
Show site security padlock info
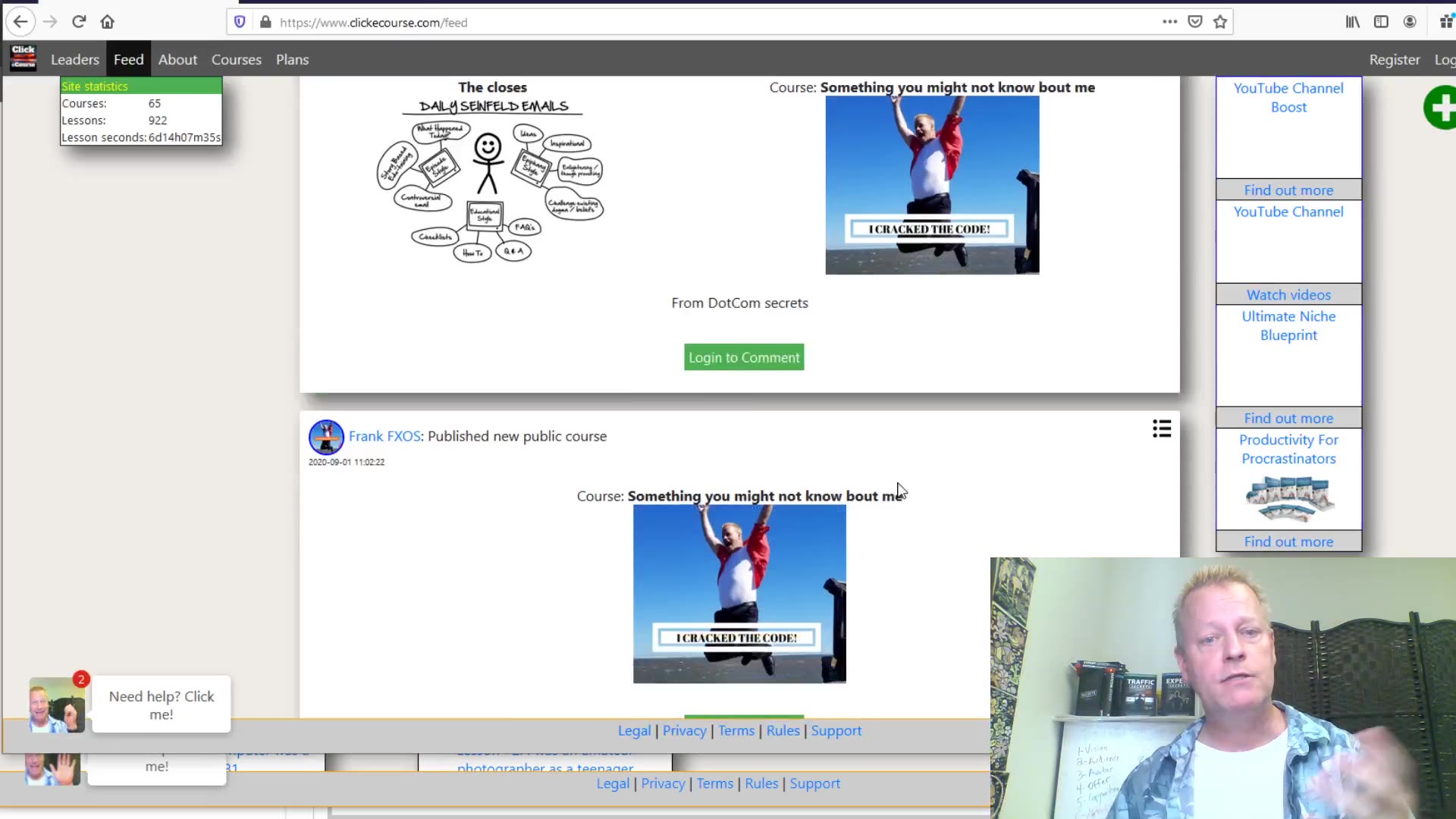pyautogui.click(x=265, y=22)
